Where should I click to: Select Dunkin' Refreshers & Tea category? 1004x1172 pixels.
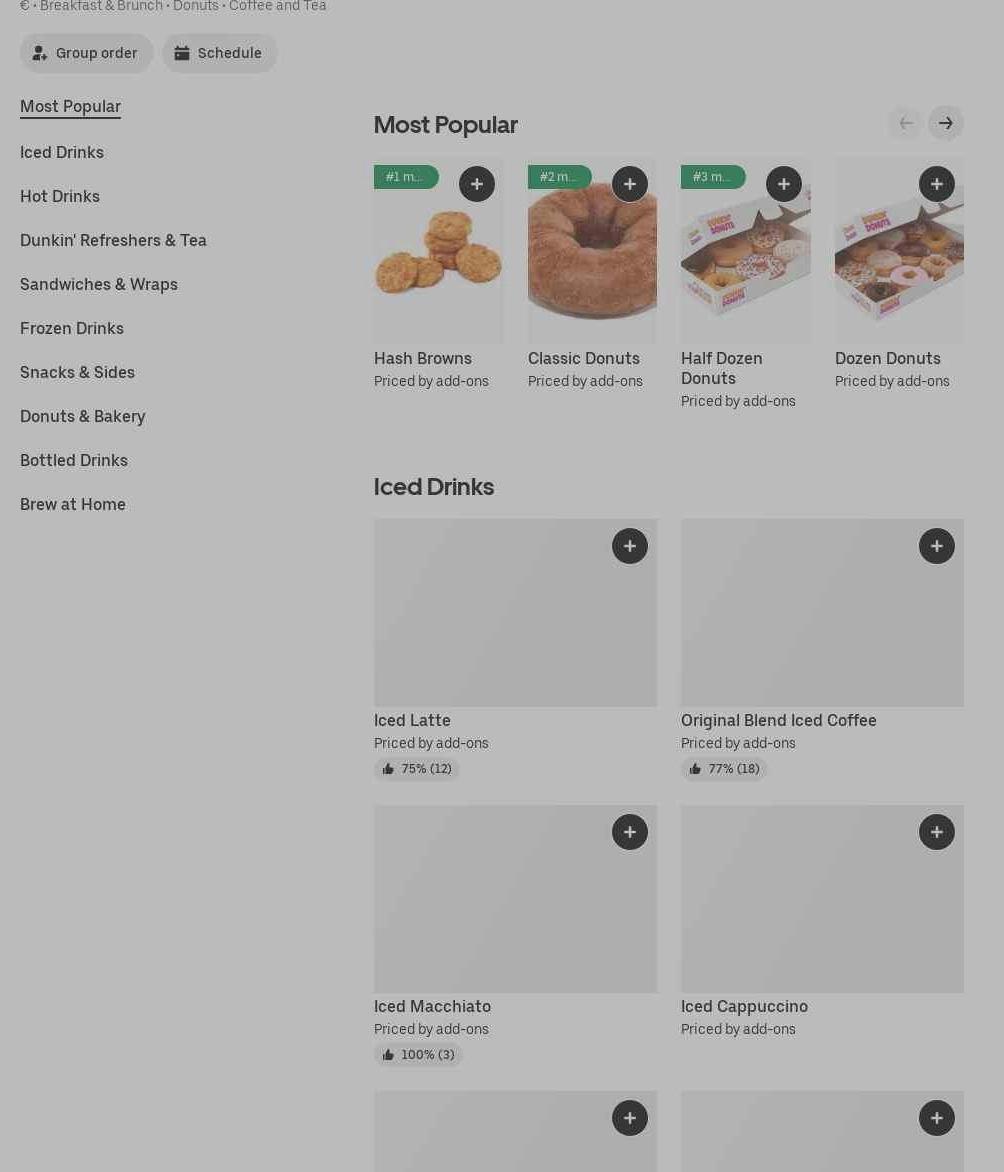point(114,241)
